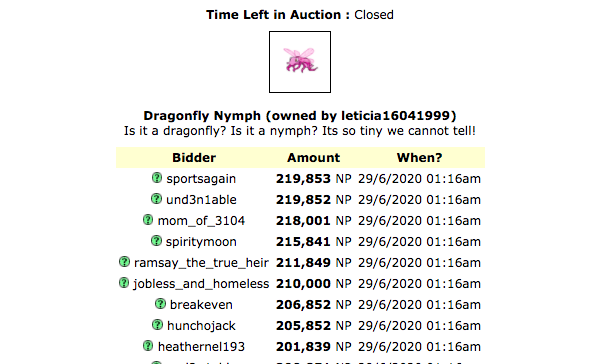The height and width of the screenshot is (364, 602).
Task: Click the green question icon beside heathernel193
Action: coord(148,346)
